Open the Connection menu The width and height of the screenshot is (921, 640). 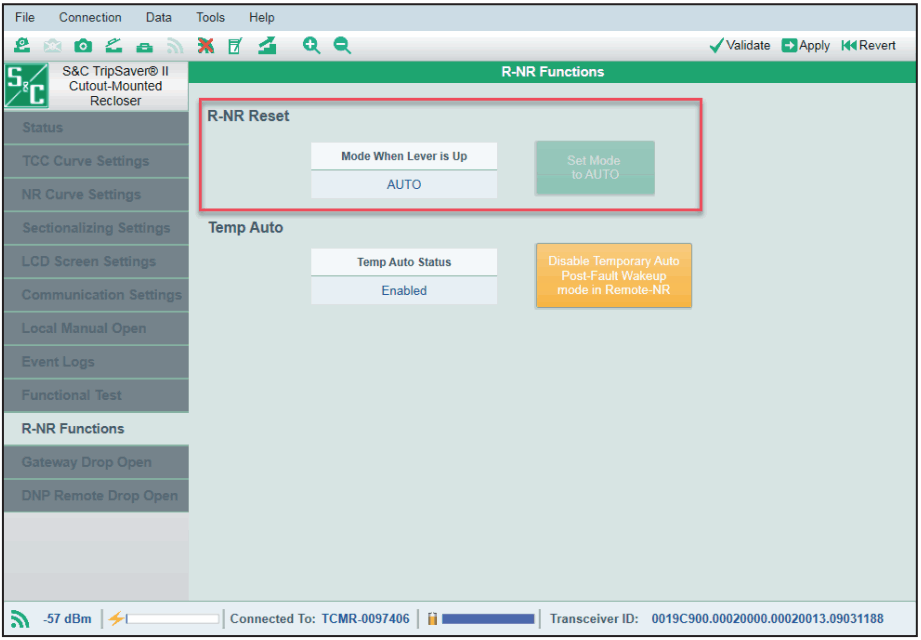click(90, 18)
